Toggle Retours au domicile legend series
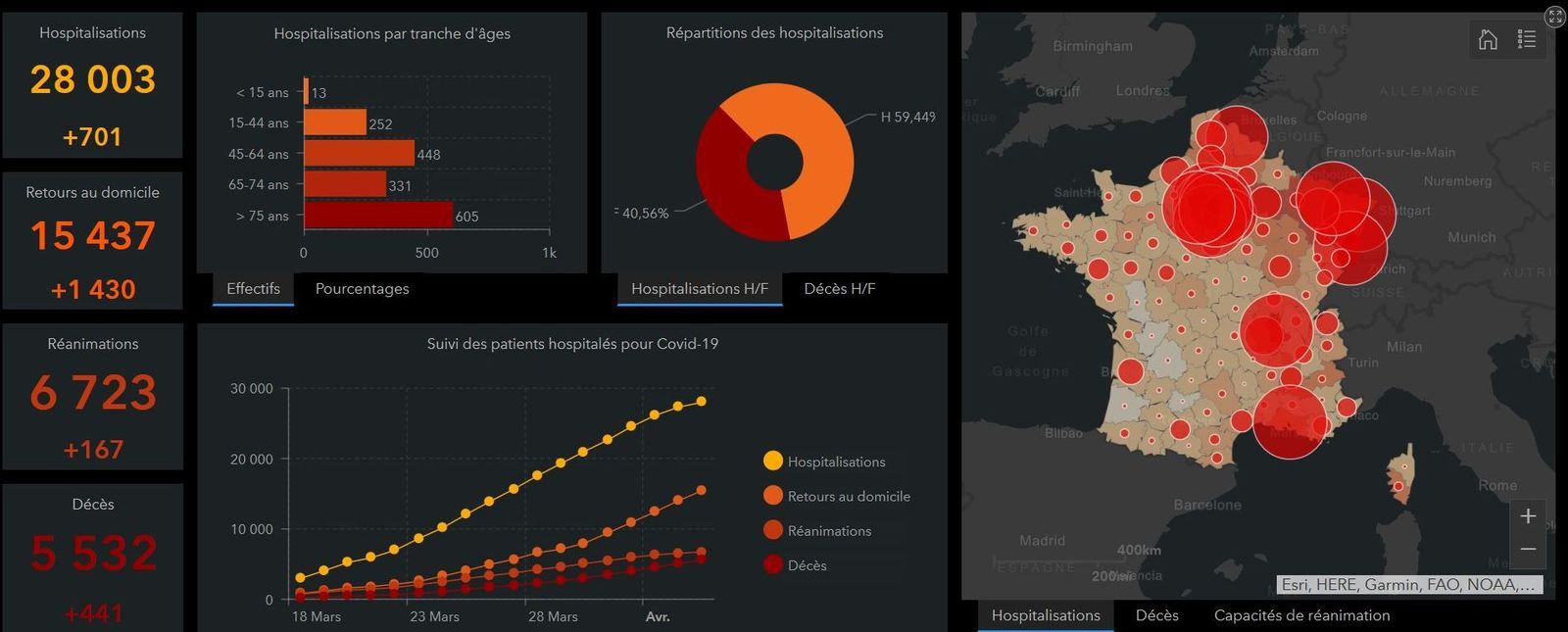This screenshot has height=632, width=1568. tap(773, 496)
